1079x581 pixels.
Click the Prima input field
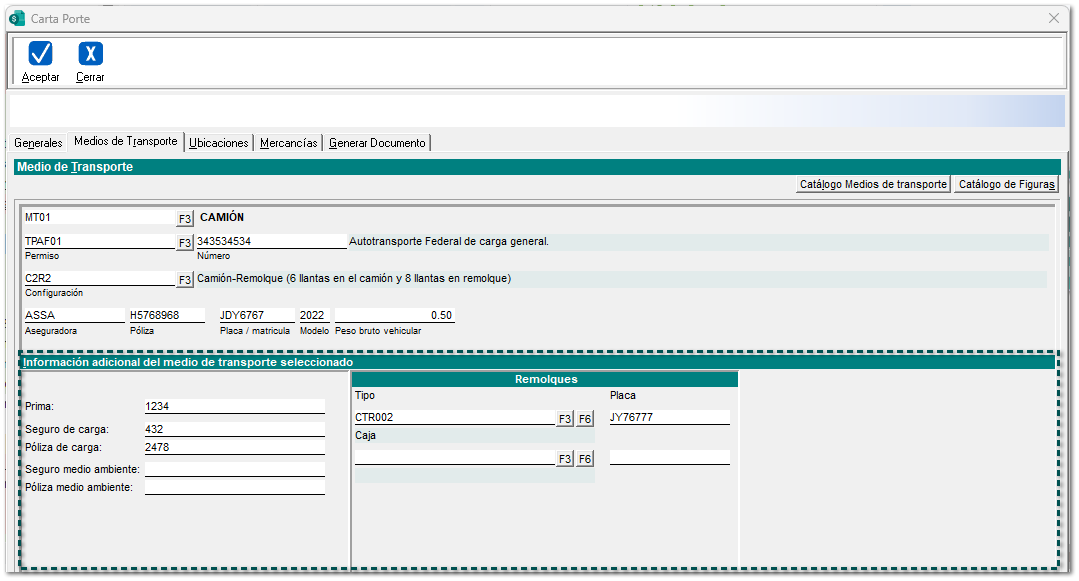coord(234,406)
